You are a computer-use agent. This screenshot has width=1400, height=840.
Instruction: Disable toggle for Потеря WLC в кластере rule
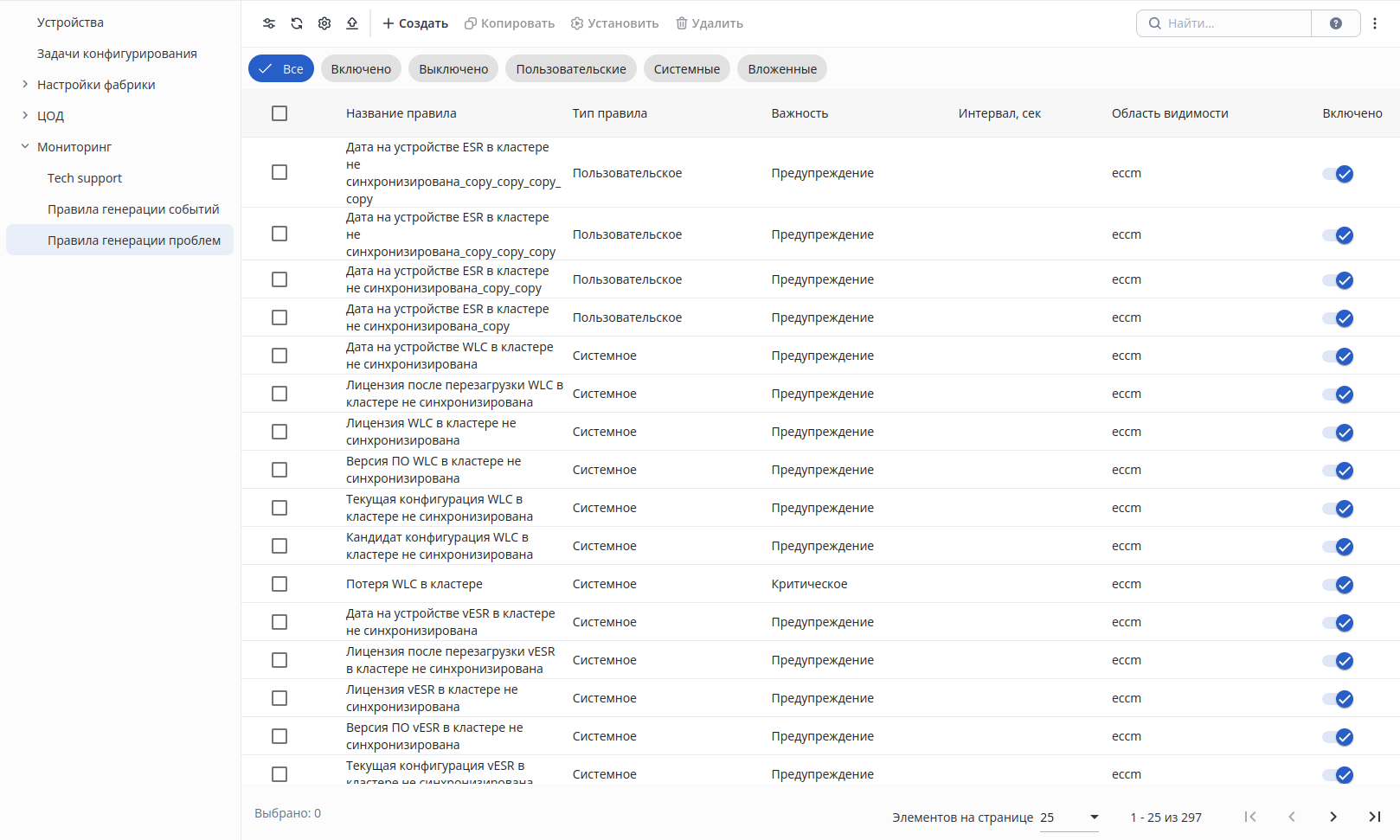pyautogui.click(x=1338, y=585)
